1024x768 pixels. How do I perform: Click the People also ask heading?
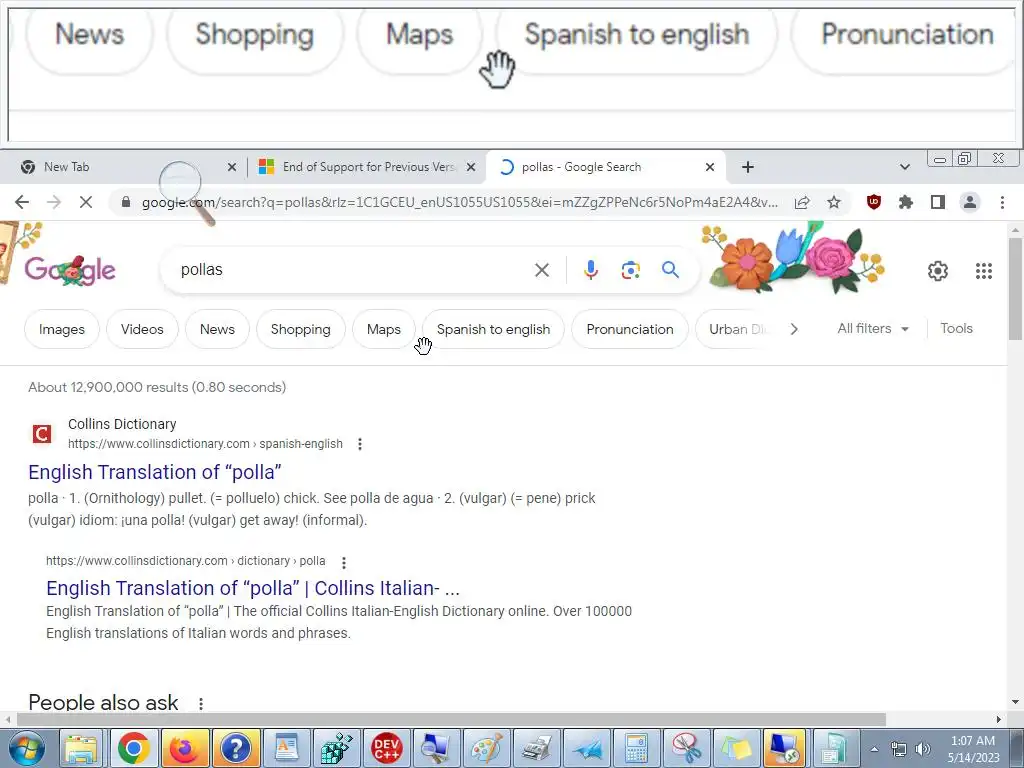(103, 703)
